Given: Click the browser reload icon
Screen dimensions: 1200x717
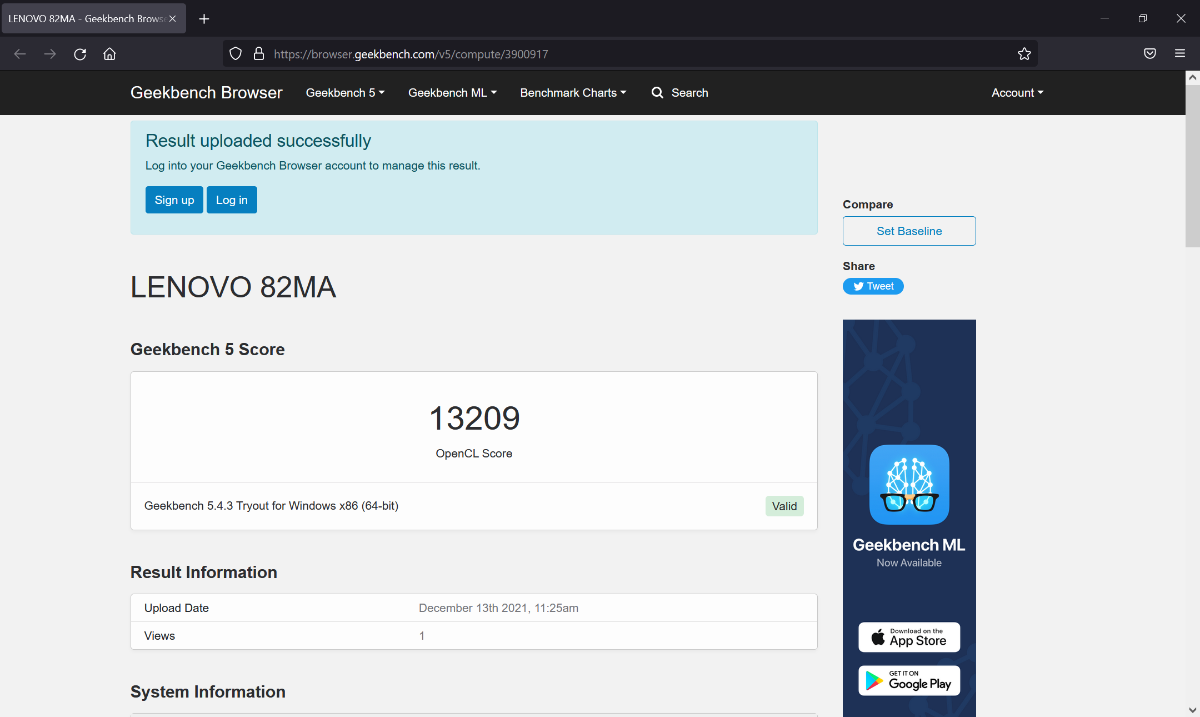Looking at the screenshot, I should click(x=80, y=54).
